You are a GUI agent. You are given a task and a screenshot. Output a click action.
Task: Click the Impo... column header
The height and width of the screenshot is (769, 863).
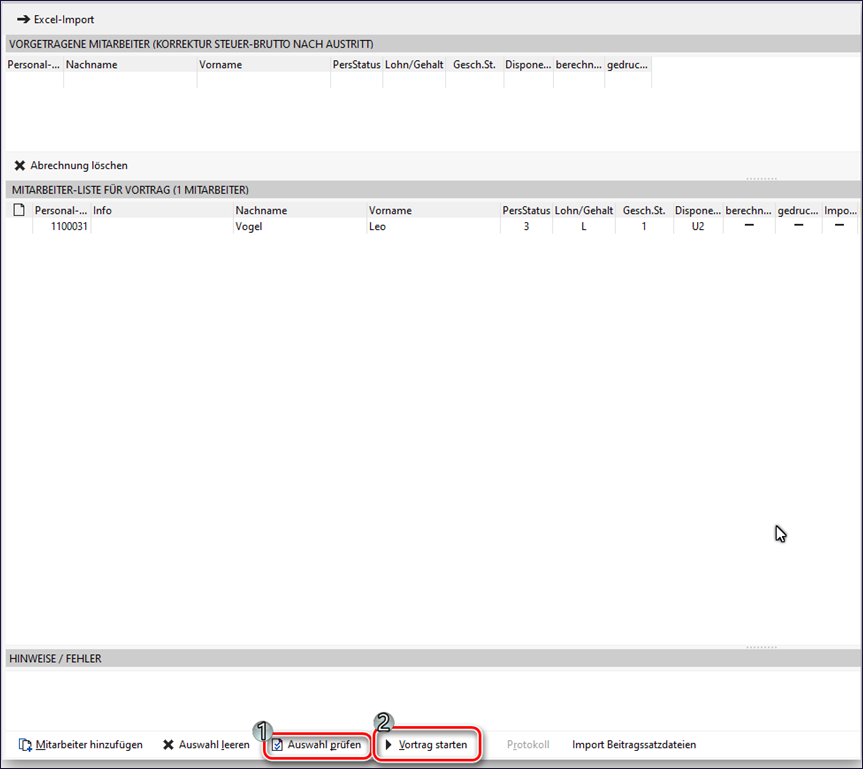coord(840,210)
